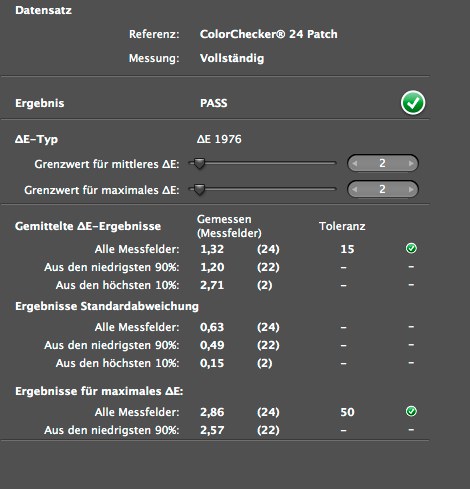Click the maximum ΔE value '2,86'
The width and height of the screenshot is (470, 489).
tap(212, 412)
